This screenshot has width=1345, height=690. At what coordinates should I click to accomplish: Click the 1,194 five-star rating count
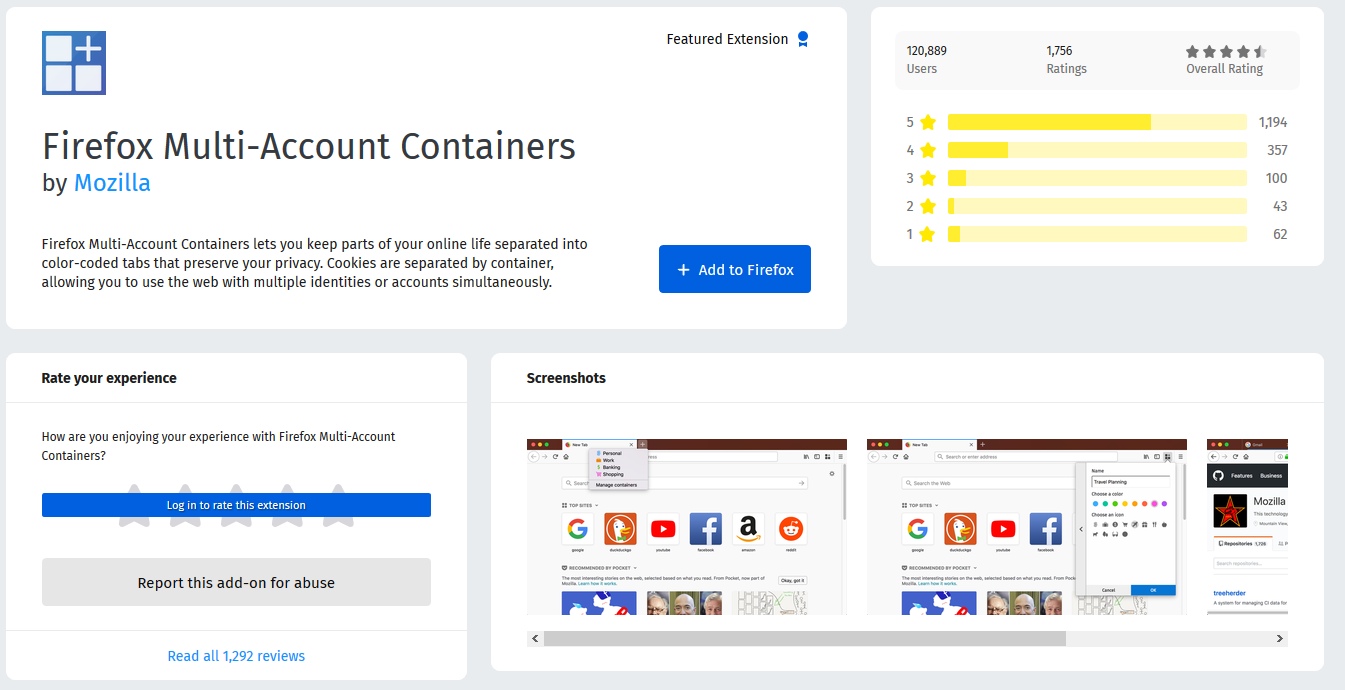coord(1273,122)
